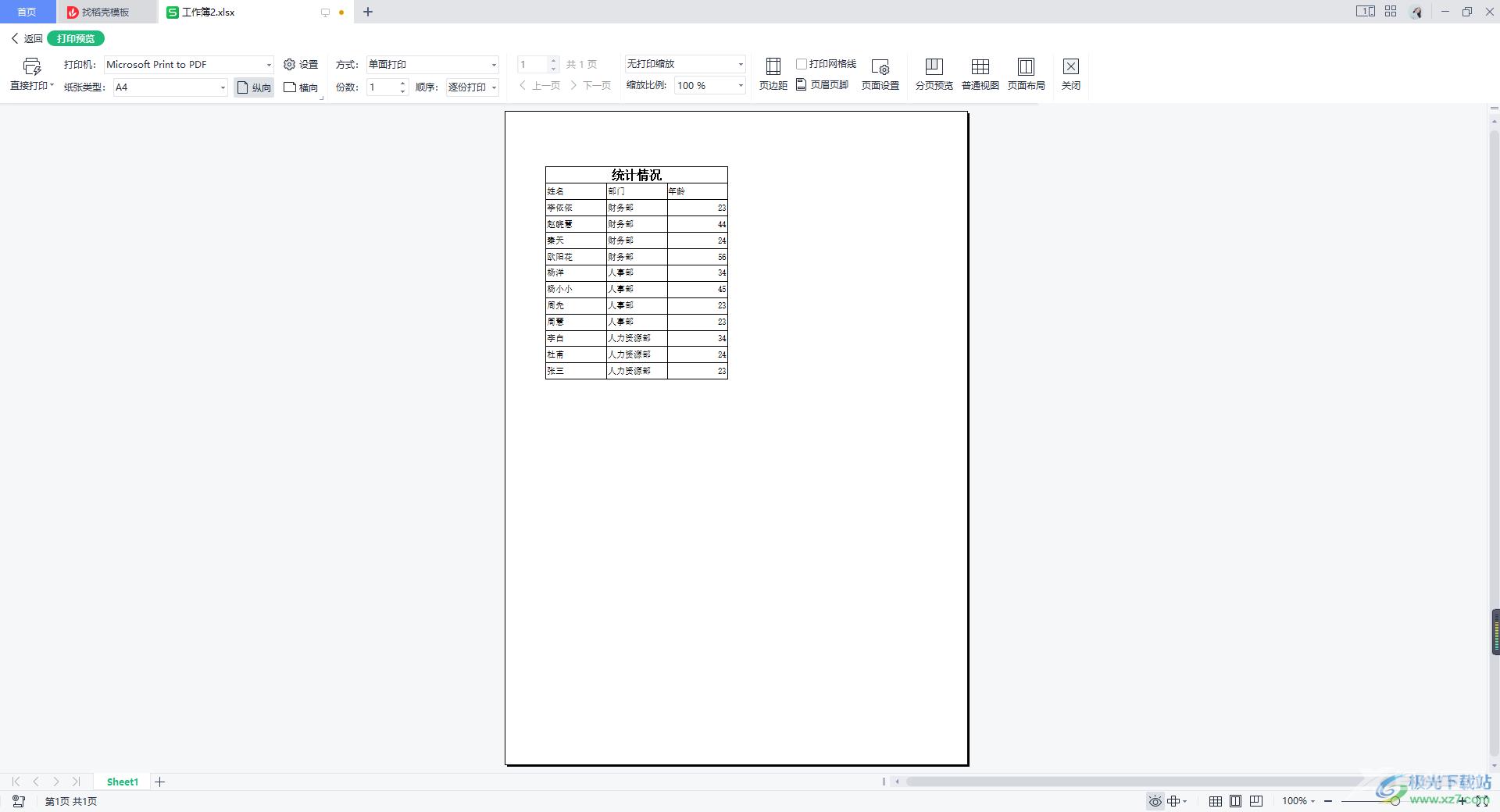Click the return (返回) button

click(x=27, y=38)
